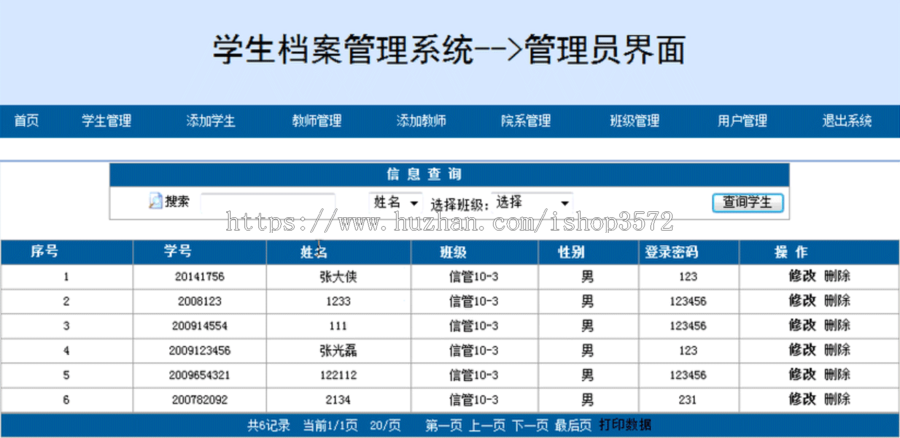900x438 pixels.
Task: Go to 第一页 in pagination
Action: (x=444, y=425)
